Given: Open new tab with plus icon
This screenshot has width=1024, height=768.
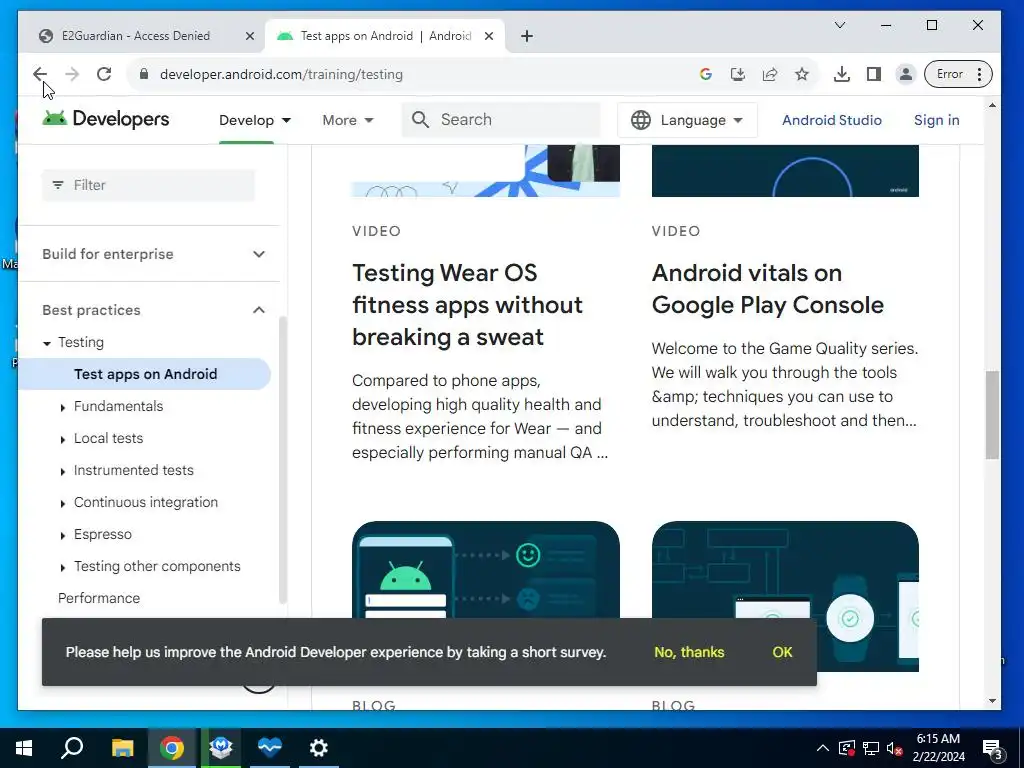Looking at the screenshot, I should (x=527, y=36).
